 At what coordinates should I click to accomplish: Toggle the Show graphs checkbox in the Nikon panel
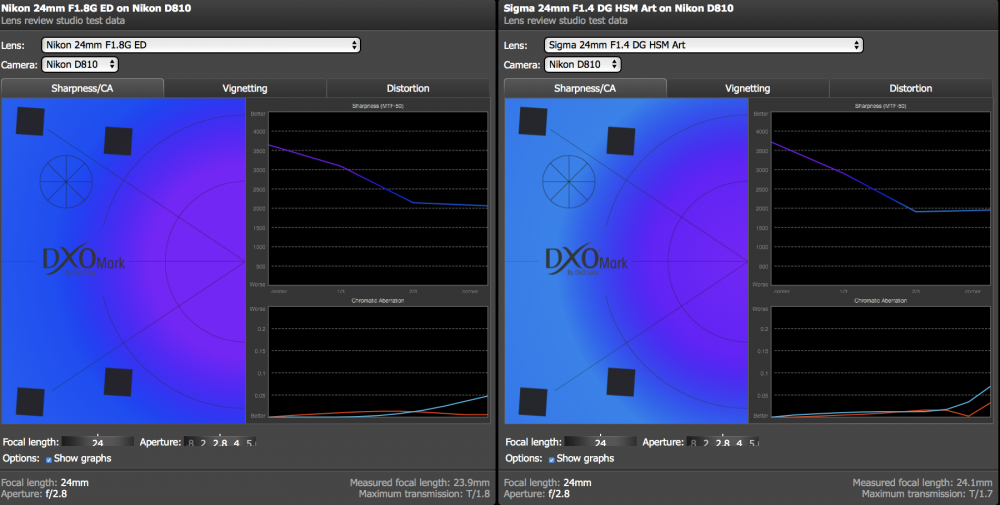pyautogui.click(x=48, y=459)
